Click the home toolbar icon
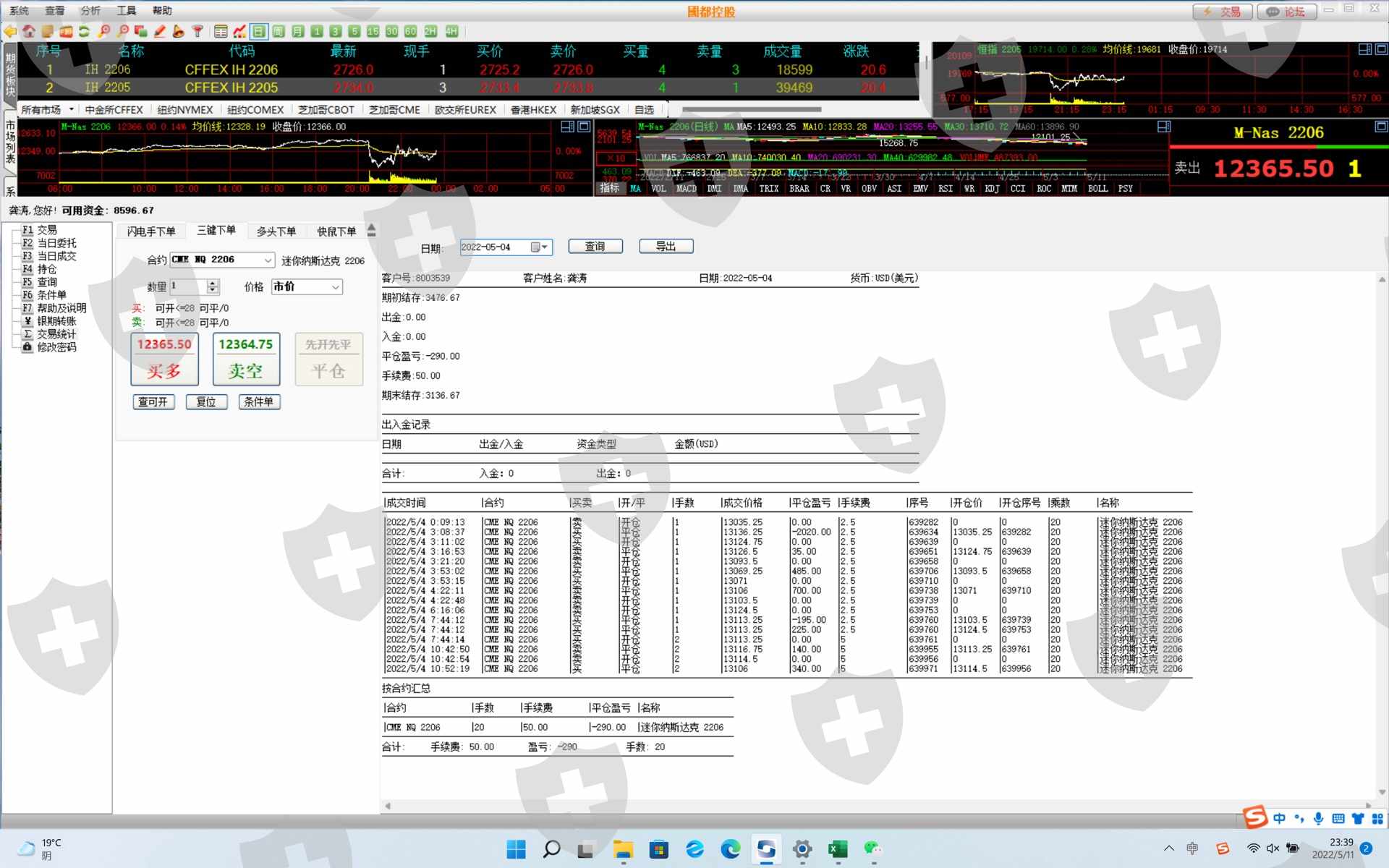Screen dimensions: 1389x868 [x=29, y=31]
